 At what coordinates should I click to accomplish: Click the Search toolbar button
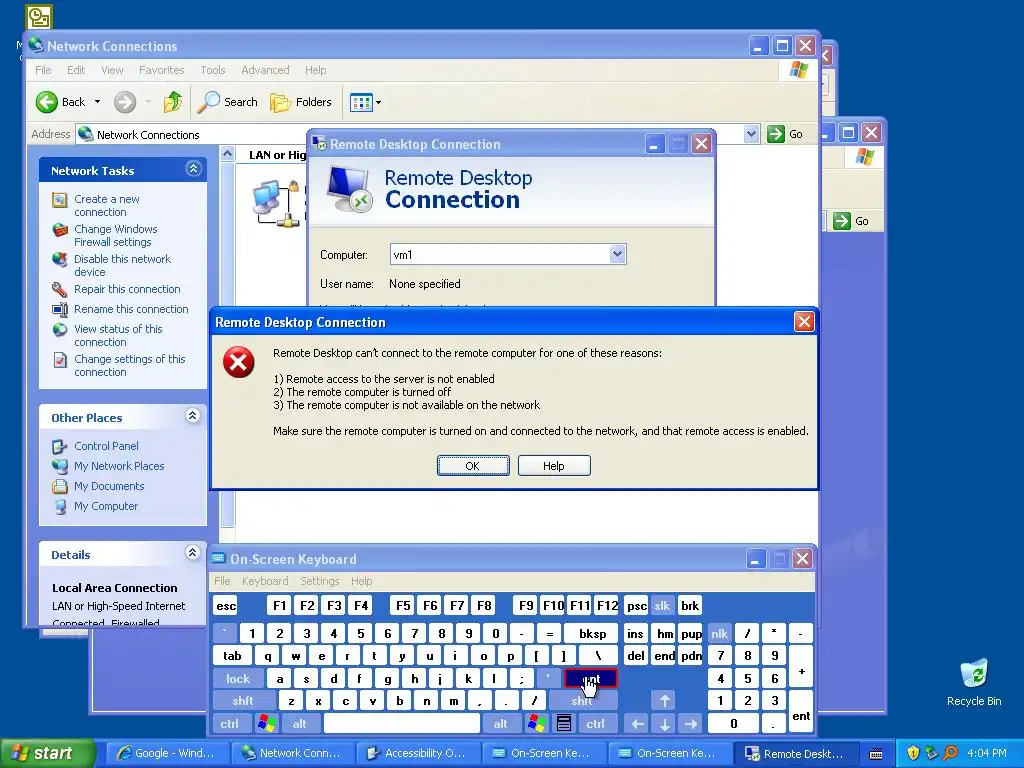227,102
